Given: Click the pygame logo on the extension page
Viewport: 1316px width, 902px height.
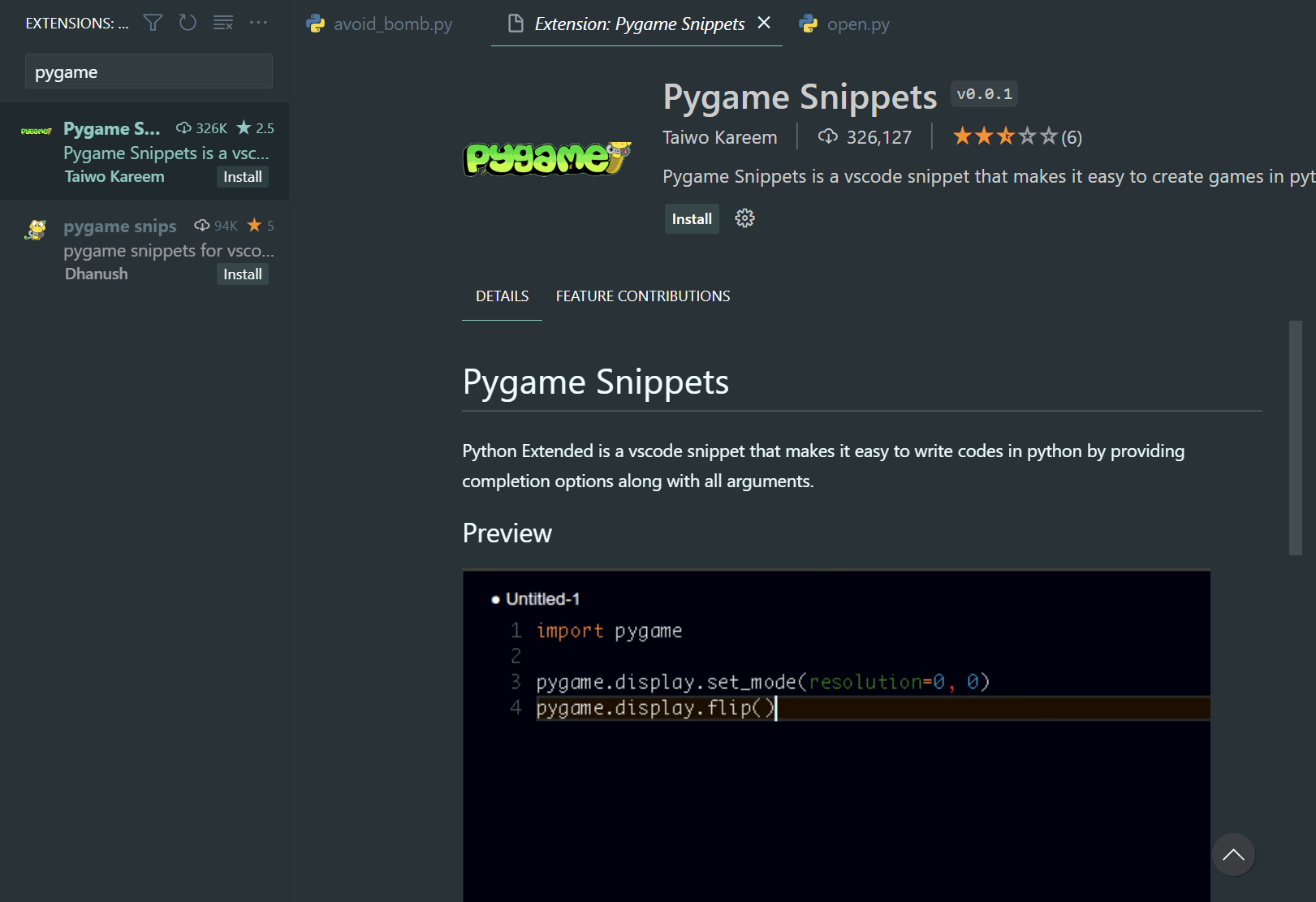Looking at the screenshot, I should tap(546, 158).
